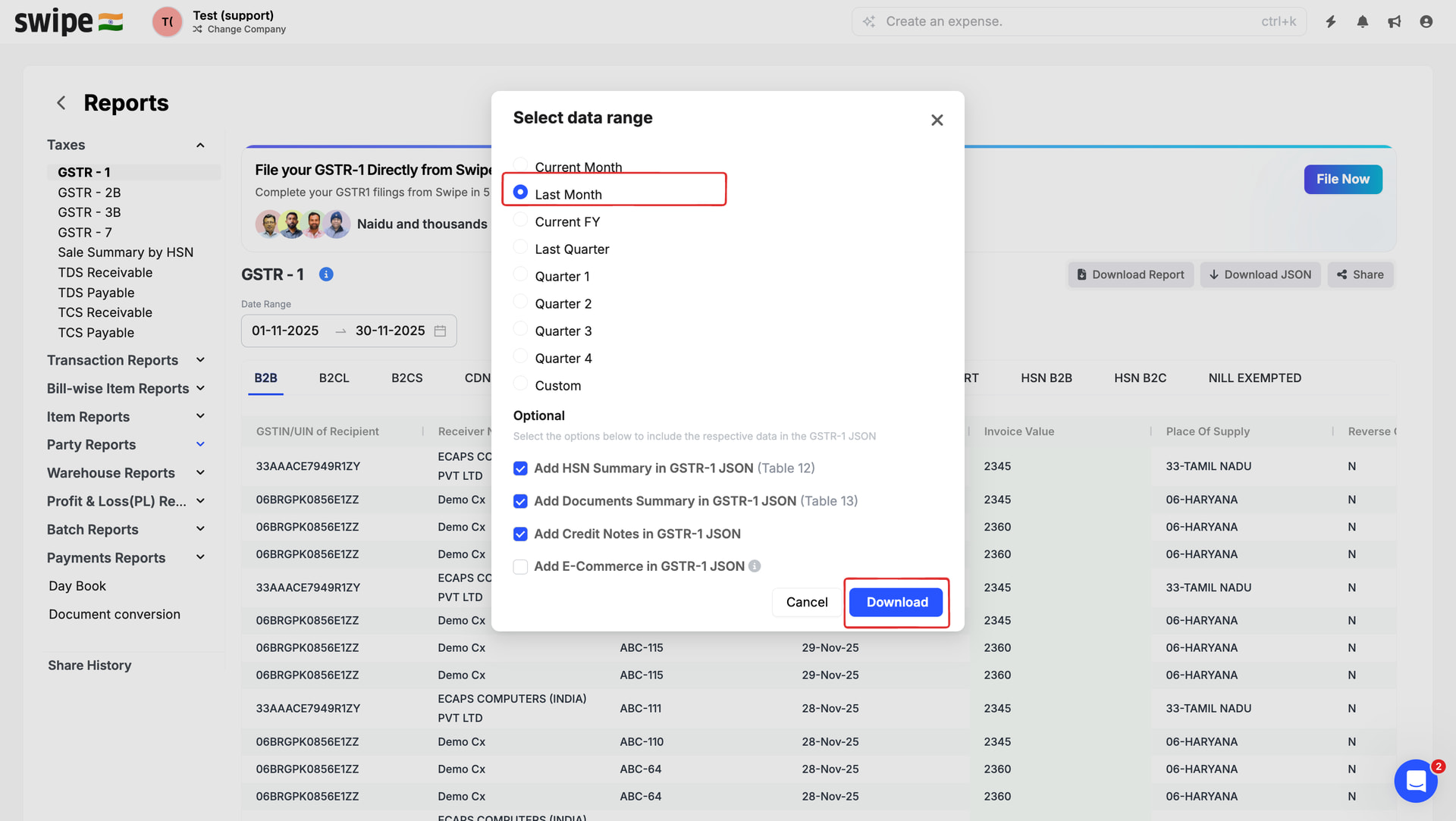The height and width of the screenshot is (821, 1456).
Task: Choose the Quarter 3 radio option
Action: pos(520,330)
